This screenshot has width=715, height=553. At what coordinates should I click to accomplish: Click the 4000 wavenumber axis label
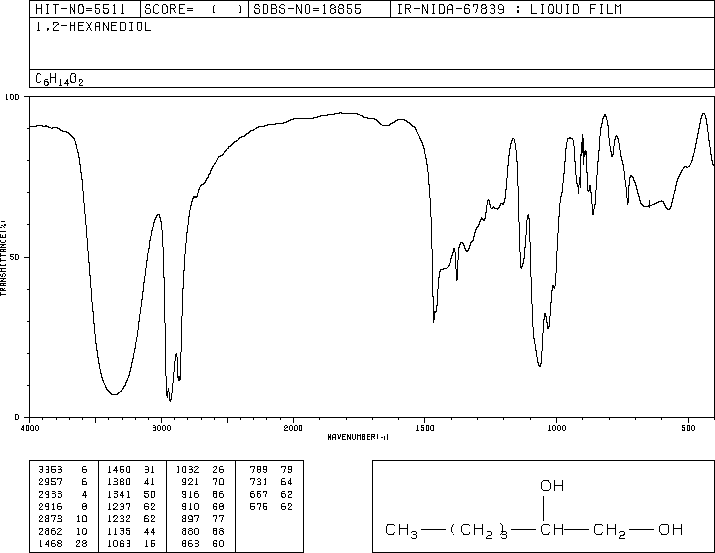pos(30,428)
